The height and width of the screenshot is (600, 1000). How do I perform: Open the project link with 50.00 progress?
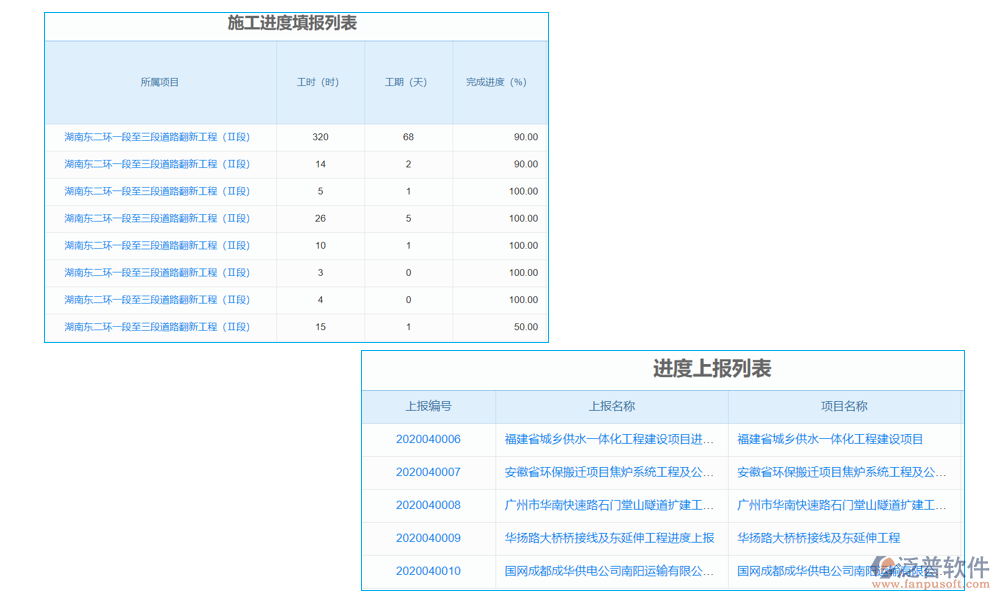(x=157, y=327)
